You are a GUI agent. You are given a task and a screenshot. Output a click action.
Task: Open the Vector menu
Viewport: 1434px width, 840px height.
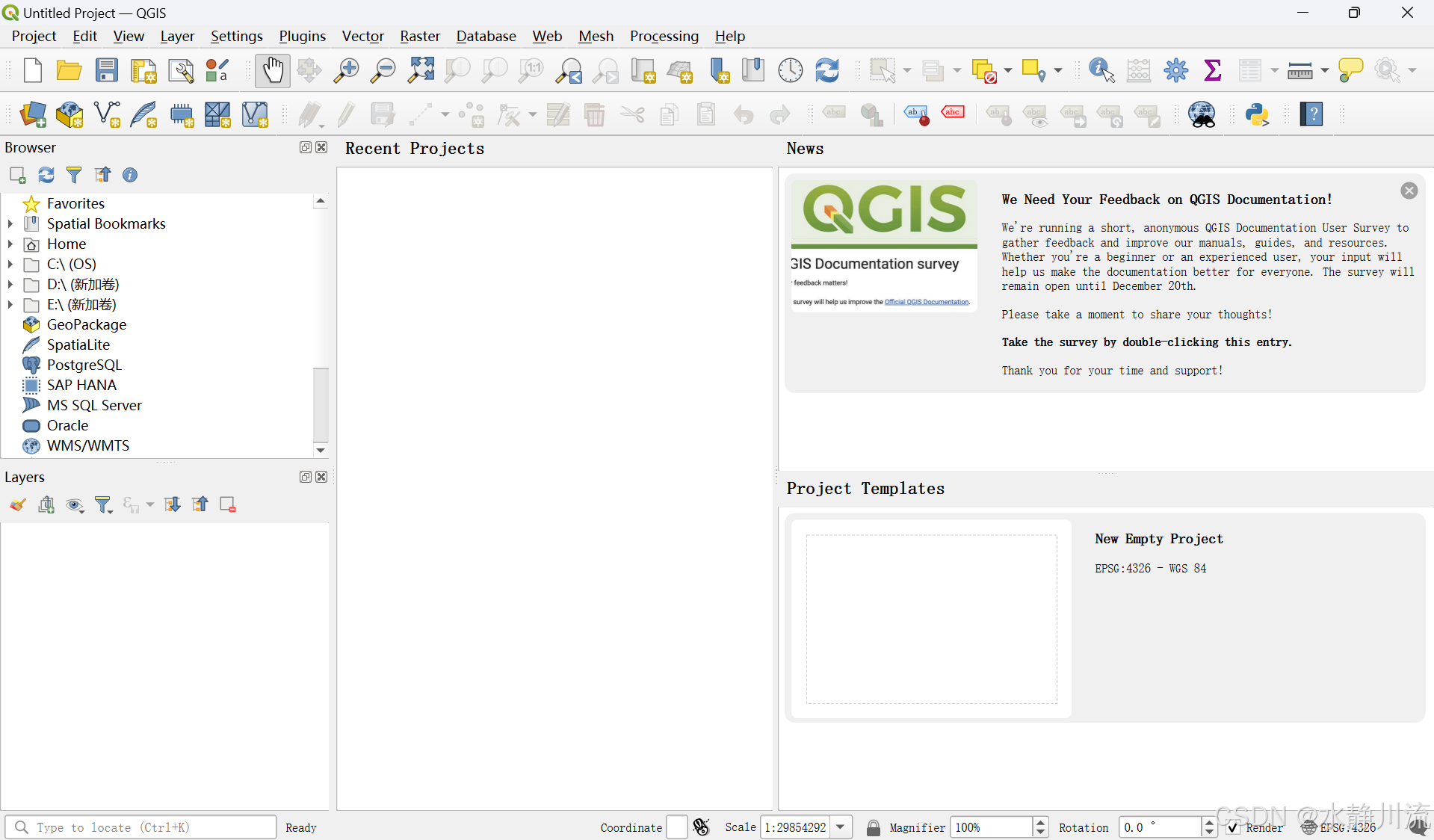362,36
